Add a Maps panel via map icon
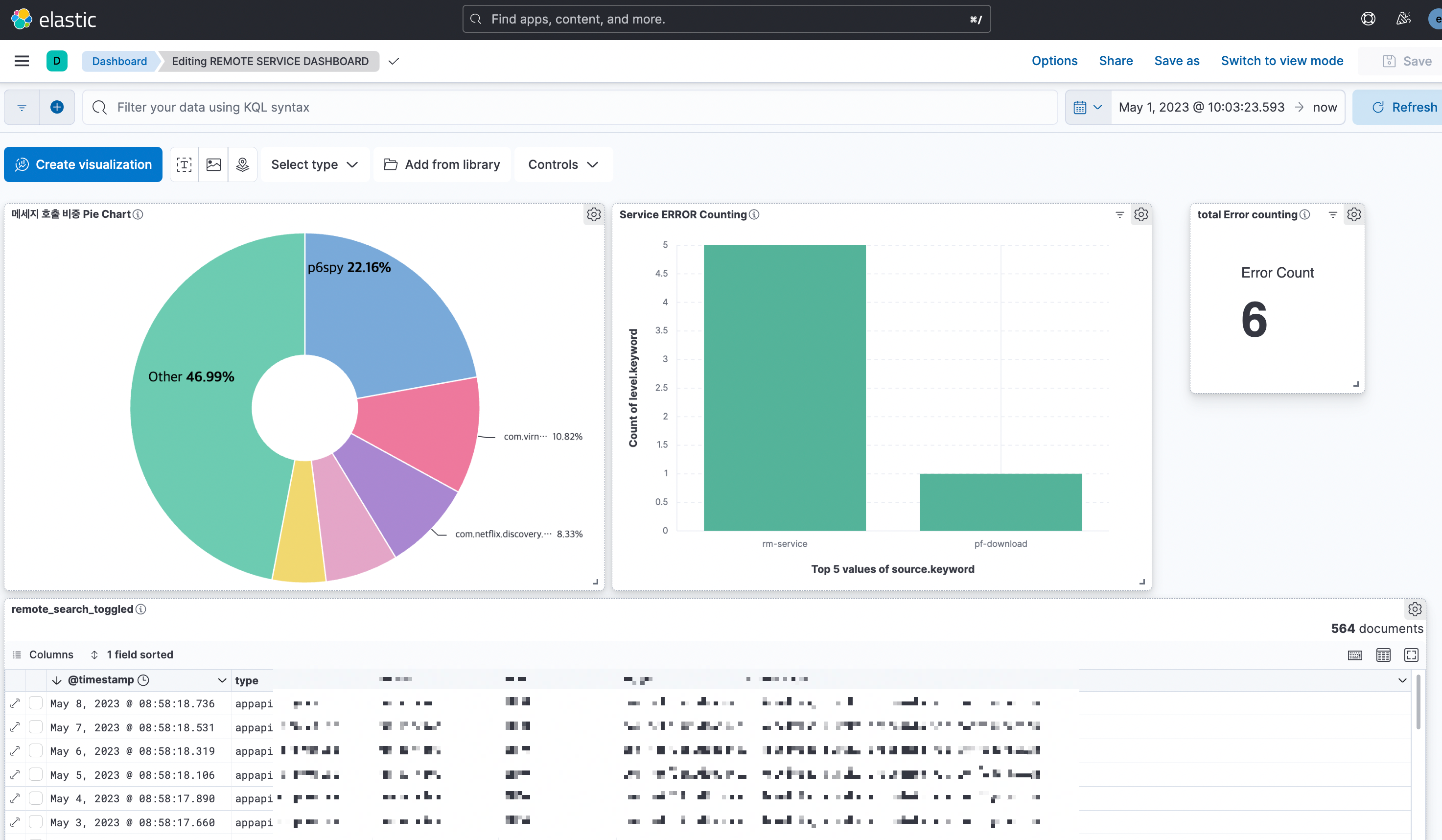Image resolution: width=1442 pixels, height=840 pixels. pyautogui.click(x=243, y=165)
